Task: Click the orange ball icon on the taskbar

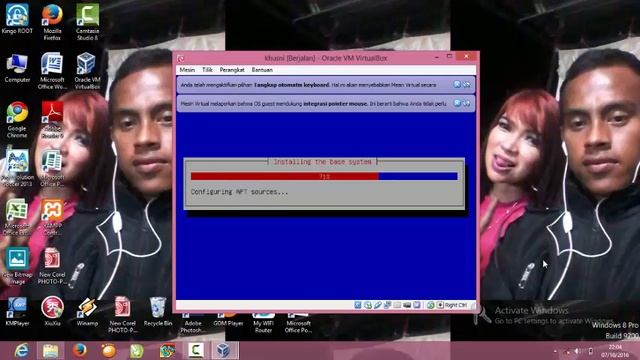Action: click(x=109, y=351)
